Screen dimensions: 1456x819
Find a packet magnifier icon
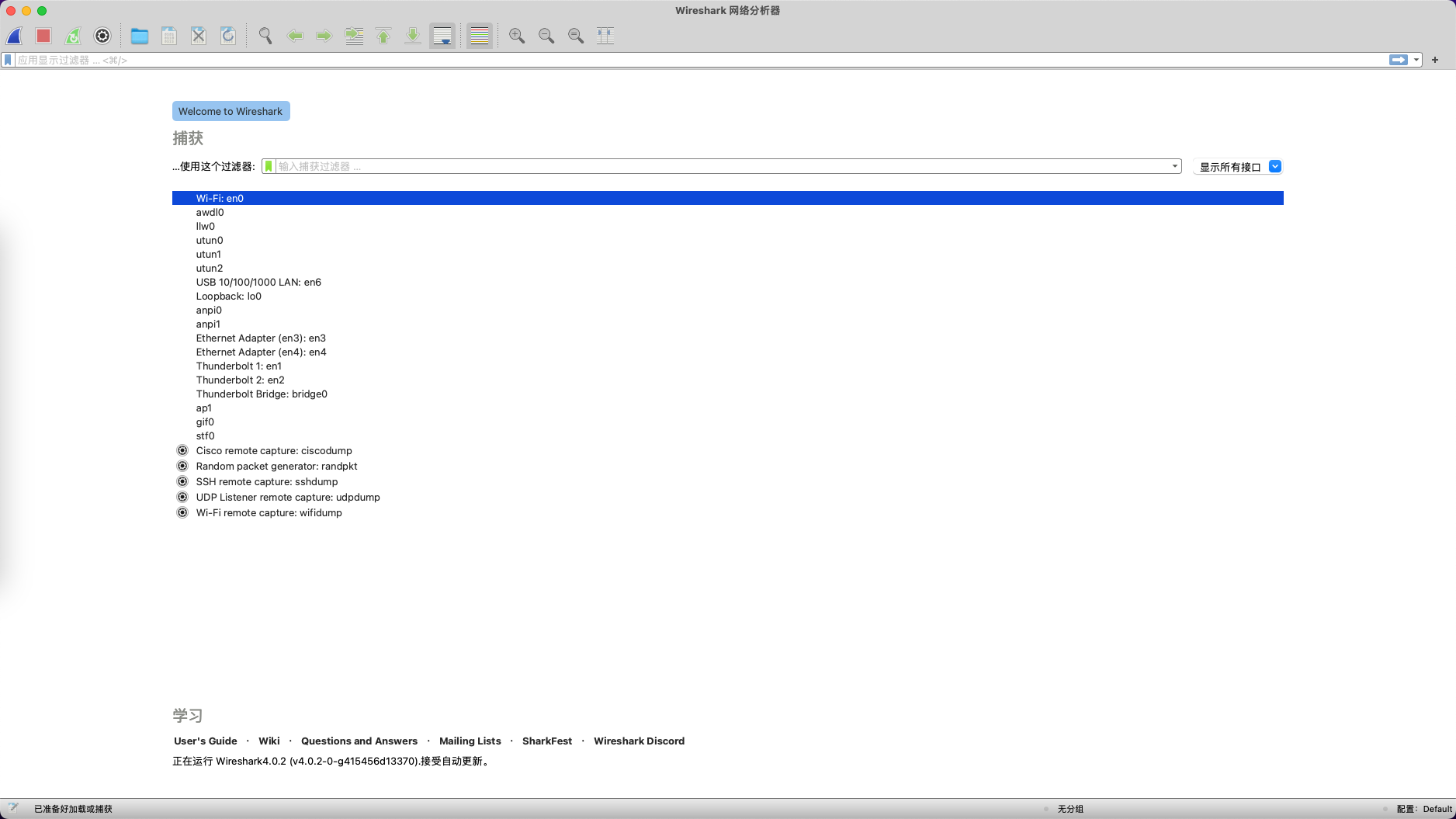(x=265, y=36)
